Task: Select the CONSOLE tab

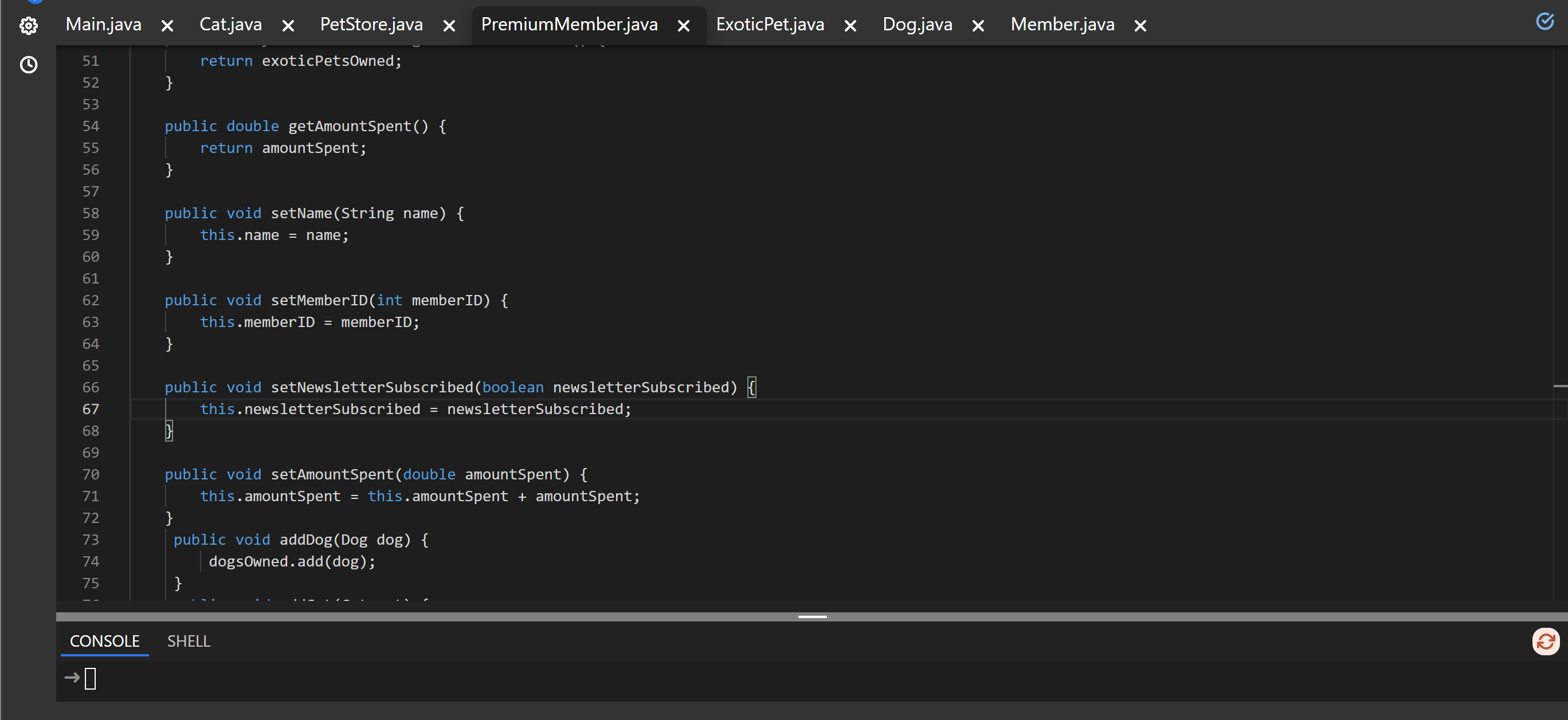Action: tap(105, 642)
